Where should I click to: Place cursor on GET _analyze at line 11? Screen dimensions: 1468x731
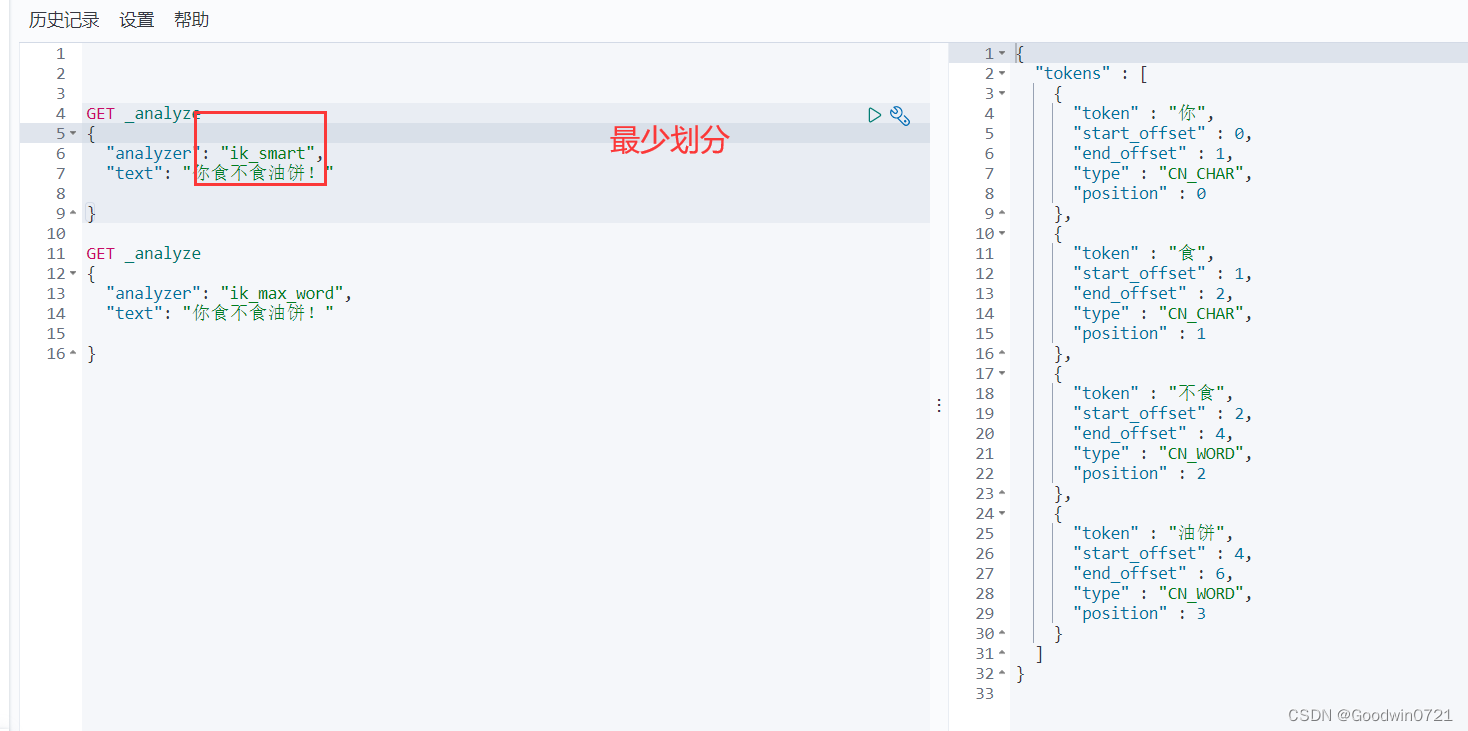pyautogui.click(x=143, y=253)
